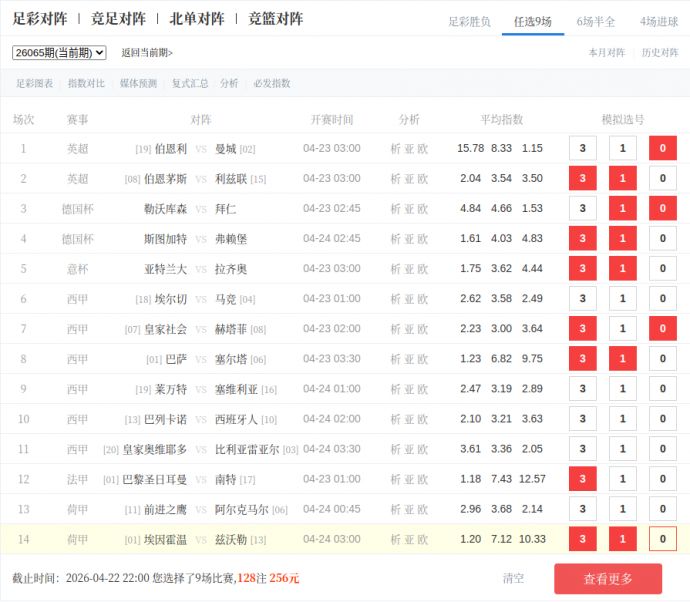Click the 查看更多 button

[x=608, y=578]
